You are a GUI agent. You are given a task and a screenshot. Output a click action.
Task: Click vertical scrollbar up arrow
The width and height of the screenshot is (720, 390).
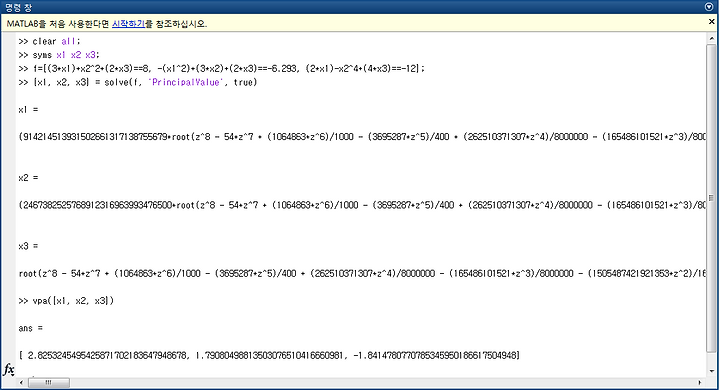711,40
